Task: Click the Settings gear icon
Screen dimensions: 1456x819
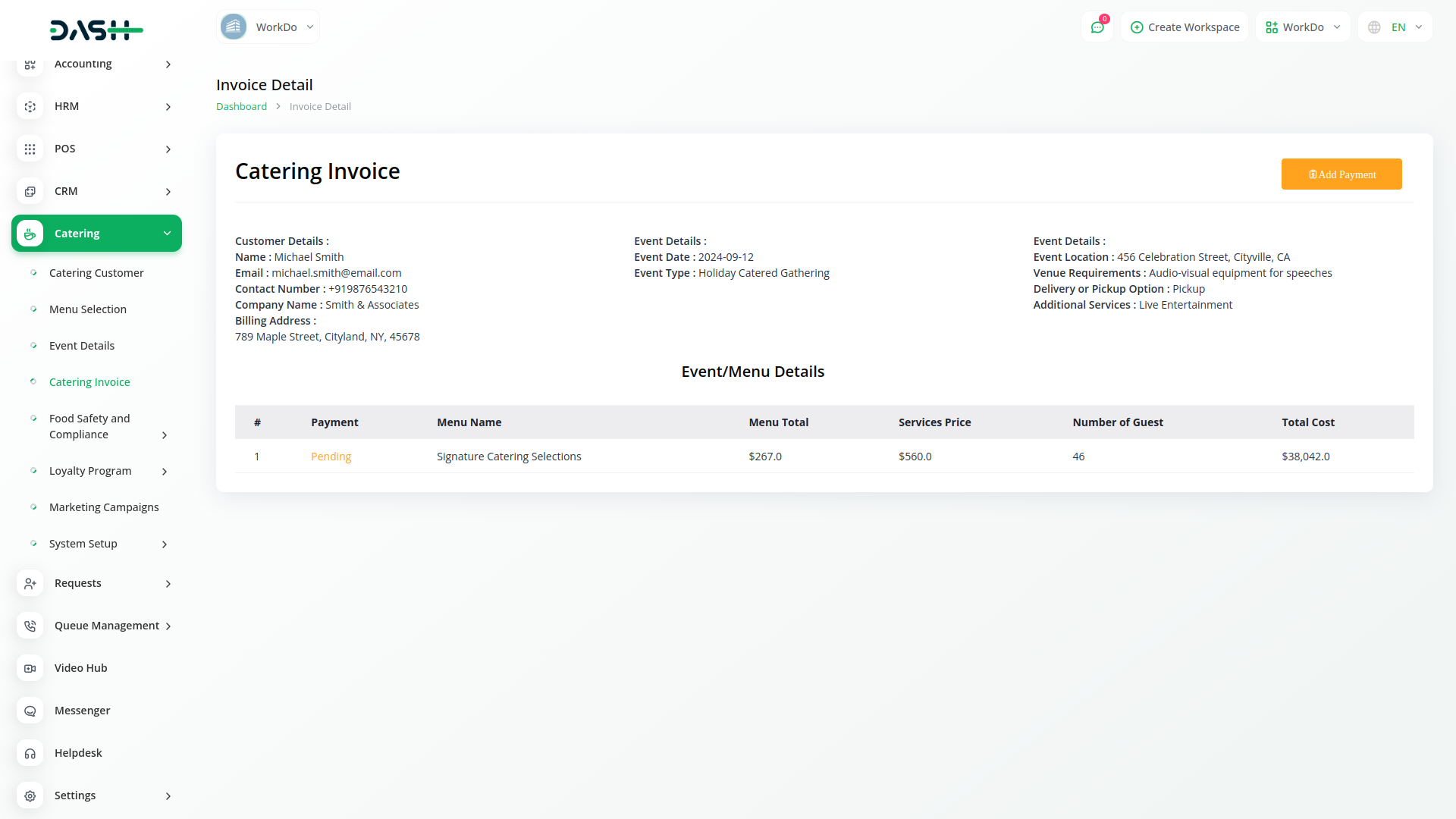Action: [30, 795]
